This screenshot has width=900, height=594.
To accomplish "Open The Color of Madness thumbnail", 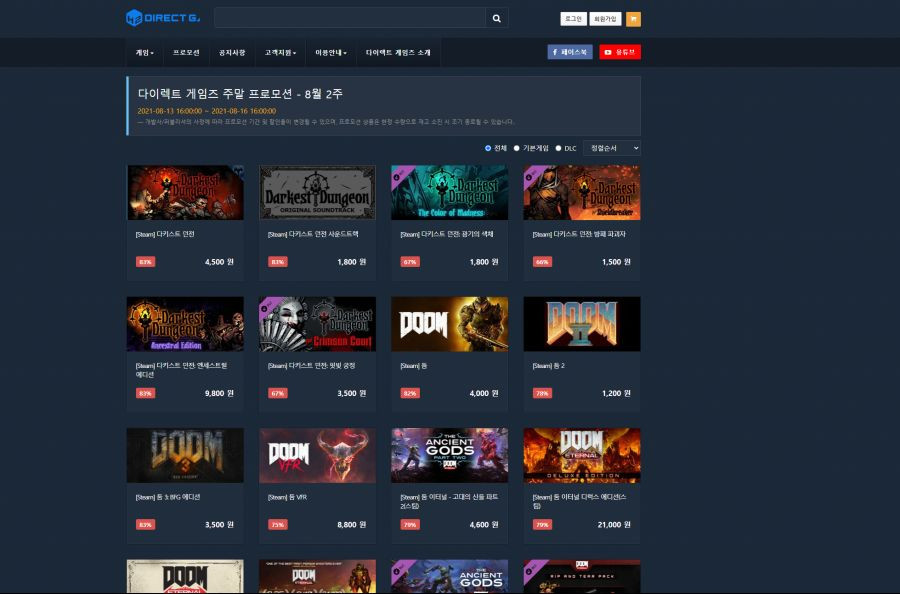I will click(449, 192).
